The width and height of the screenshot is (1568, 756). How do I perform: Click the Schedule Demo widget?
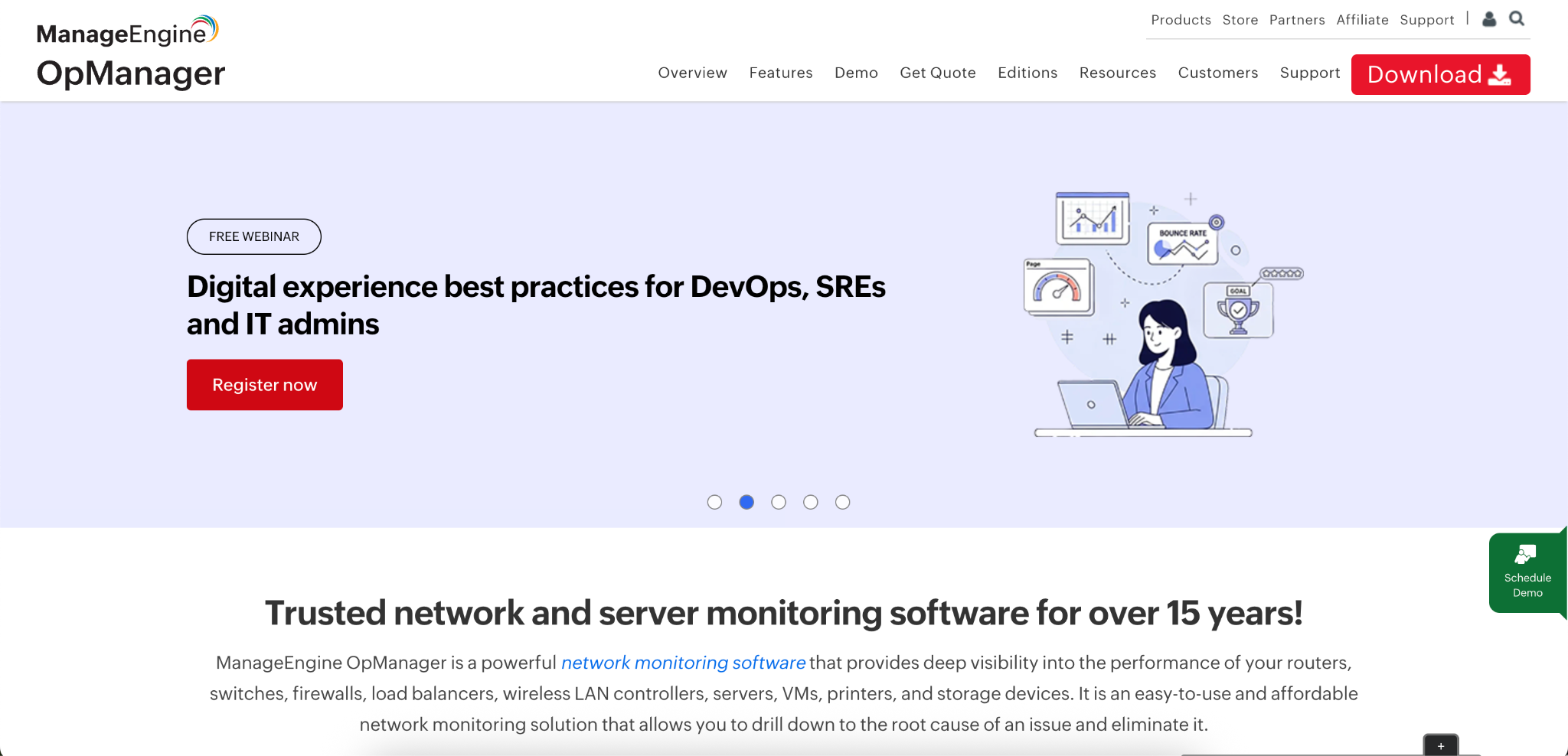(x=1527, y=573)
